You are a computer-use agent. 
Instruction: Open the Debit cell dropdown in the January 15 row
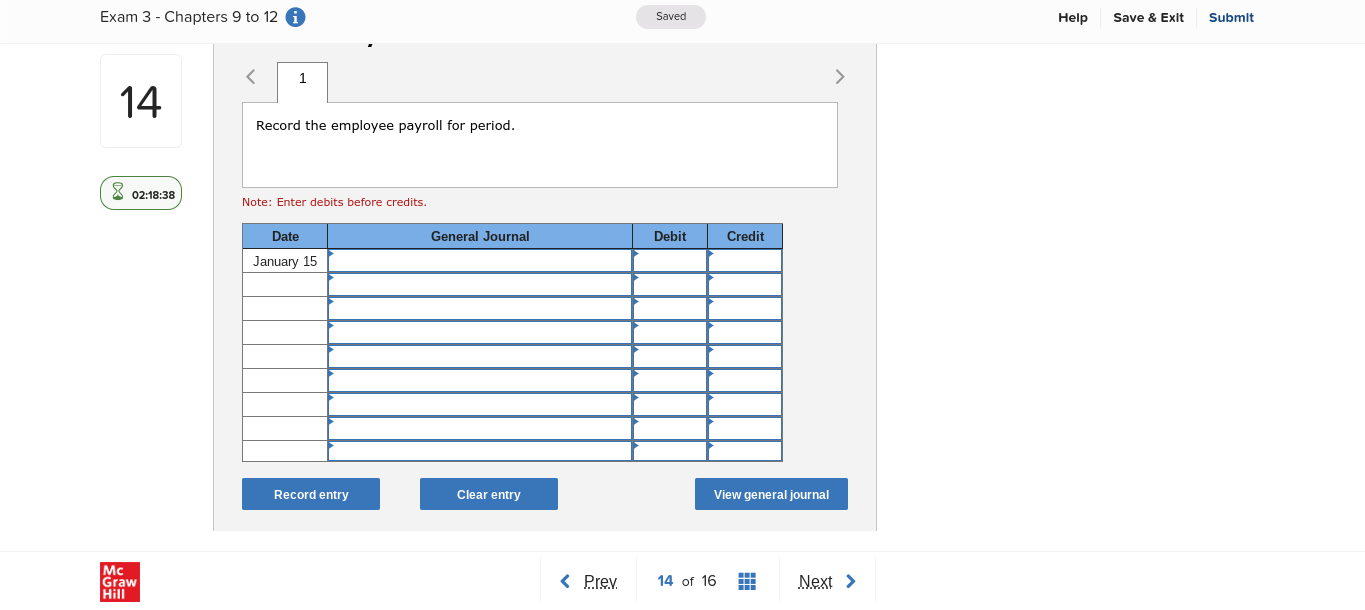[x=669, y=261]
